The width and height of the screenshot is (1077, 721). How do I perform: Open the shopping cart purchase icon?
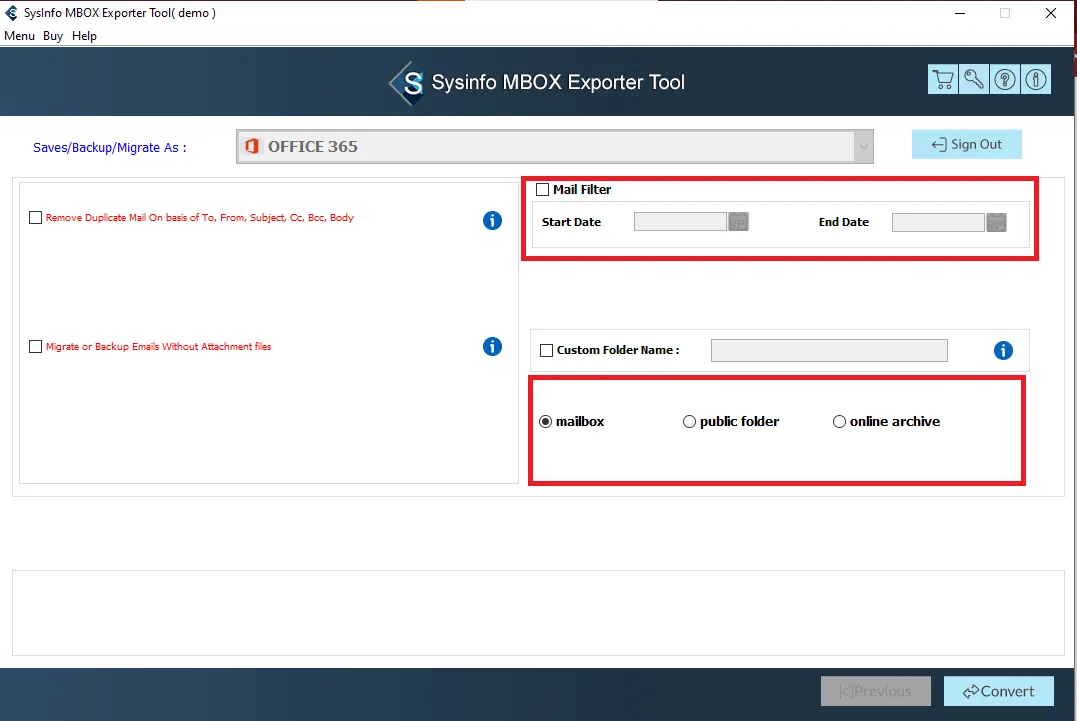[x=942, y=80]
